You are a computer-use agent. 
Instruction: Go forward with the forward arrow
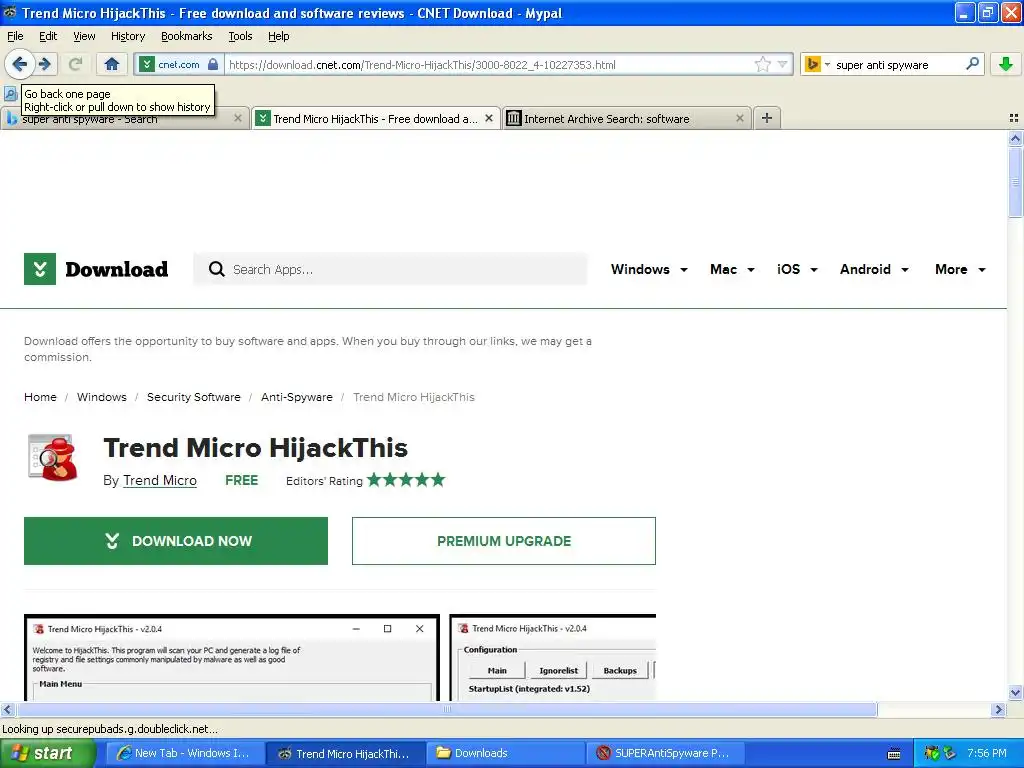(x=44, y=64)
